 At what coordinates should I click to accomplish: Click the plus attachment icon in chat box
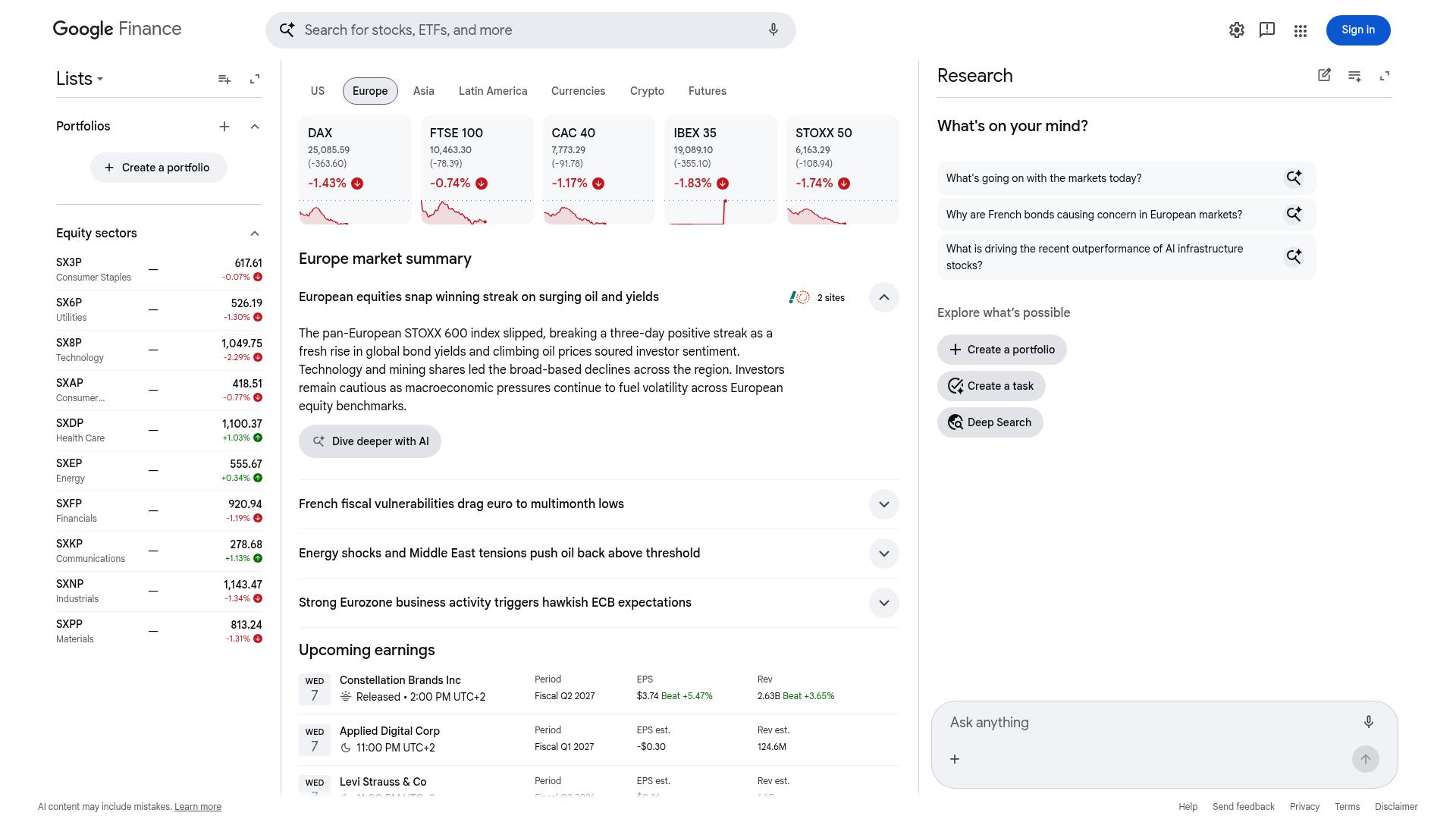(955, 759)
